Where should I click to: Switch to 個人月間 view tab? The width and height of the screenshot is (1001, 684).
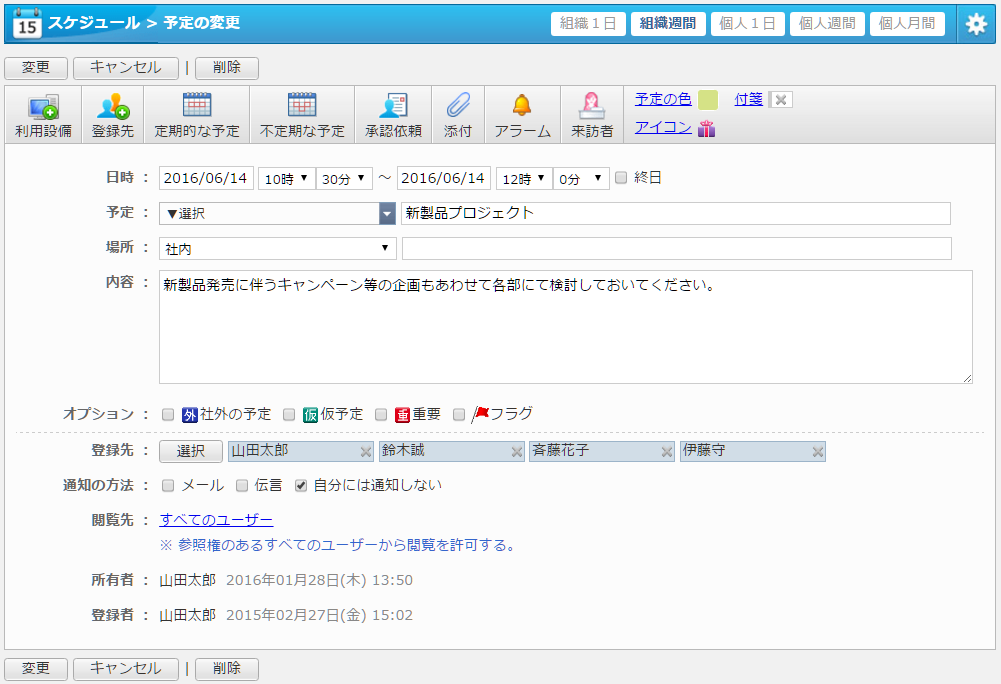[x=906, y=25]
